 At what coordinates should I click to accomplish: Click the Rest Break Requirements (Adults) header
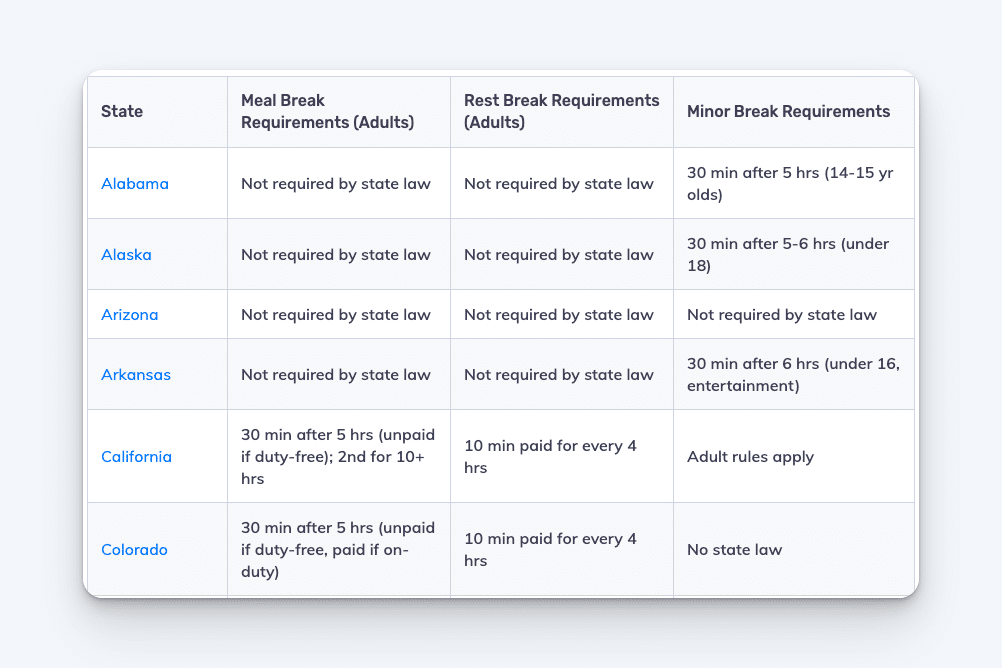pos(562,111)
